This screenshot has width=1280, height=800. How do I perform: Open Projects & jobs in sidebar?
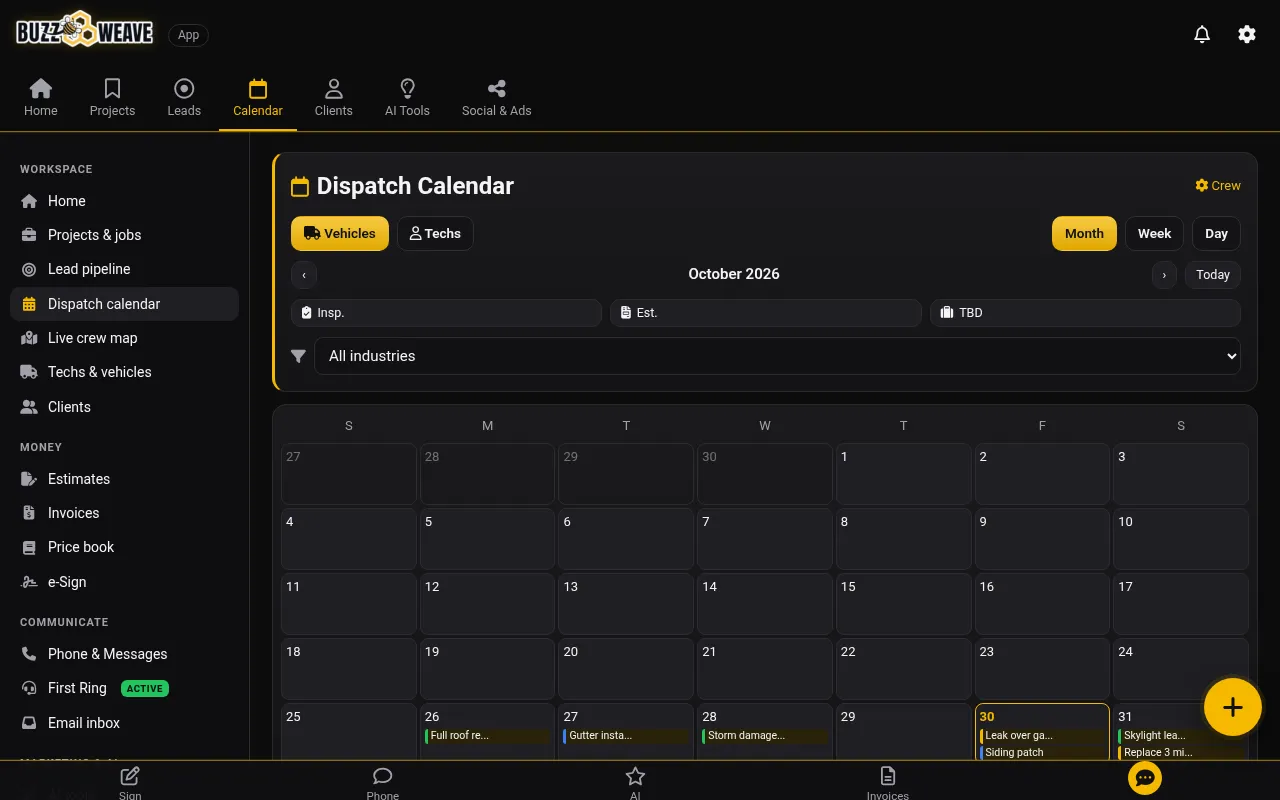pos(124,235)
